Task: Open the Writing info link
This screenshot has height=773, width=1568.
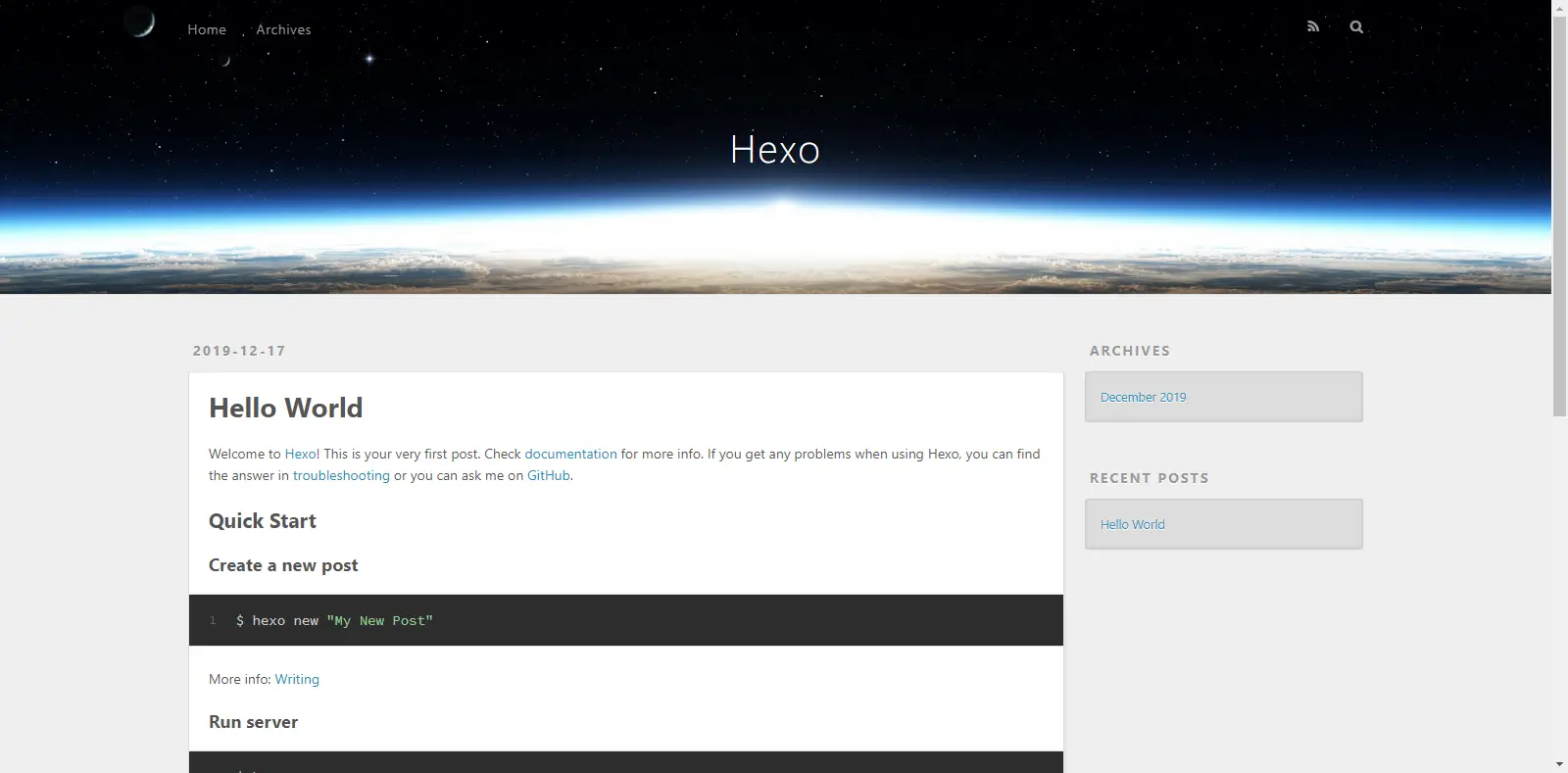Action: 297,679
